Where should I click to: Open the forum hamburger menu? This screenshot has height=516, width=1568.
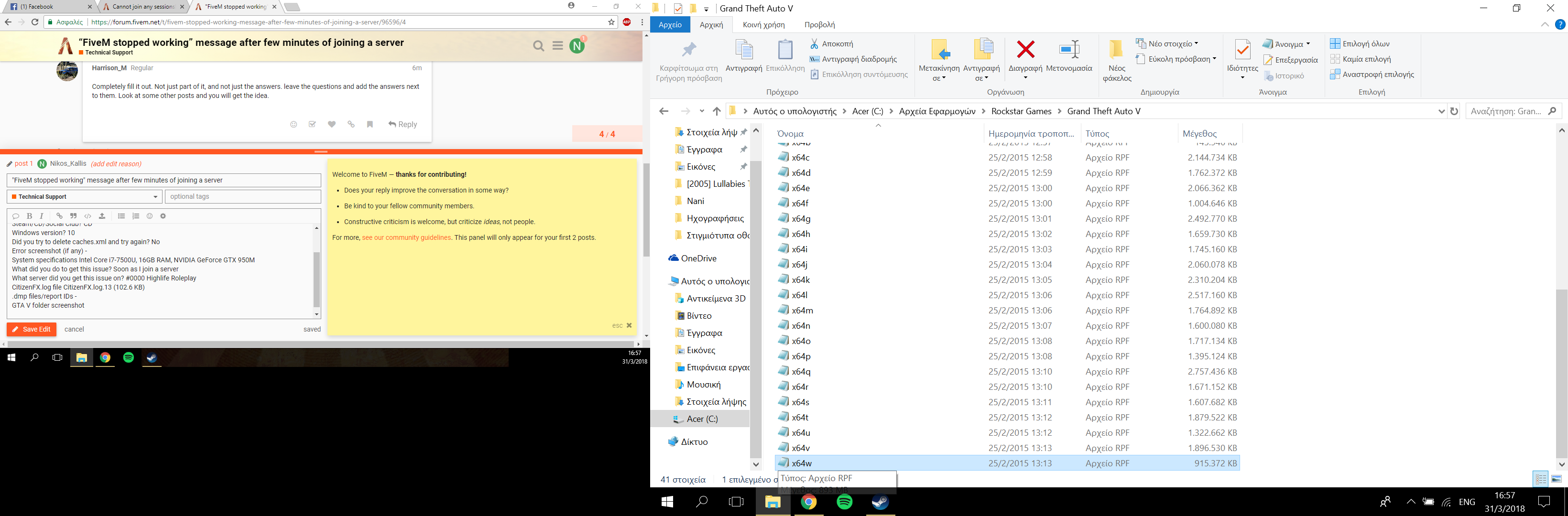[557, 46]
